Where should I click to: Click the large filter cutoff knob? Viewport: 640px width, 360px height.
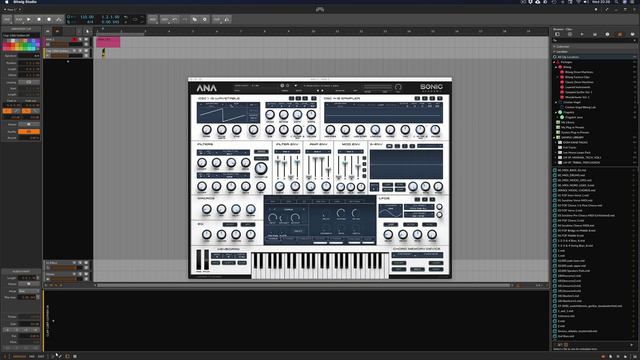[261, 168]
